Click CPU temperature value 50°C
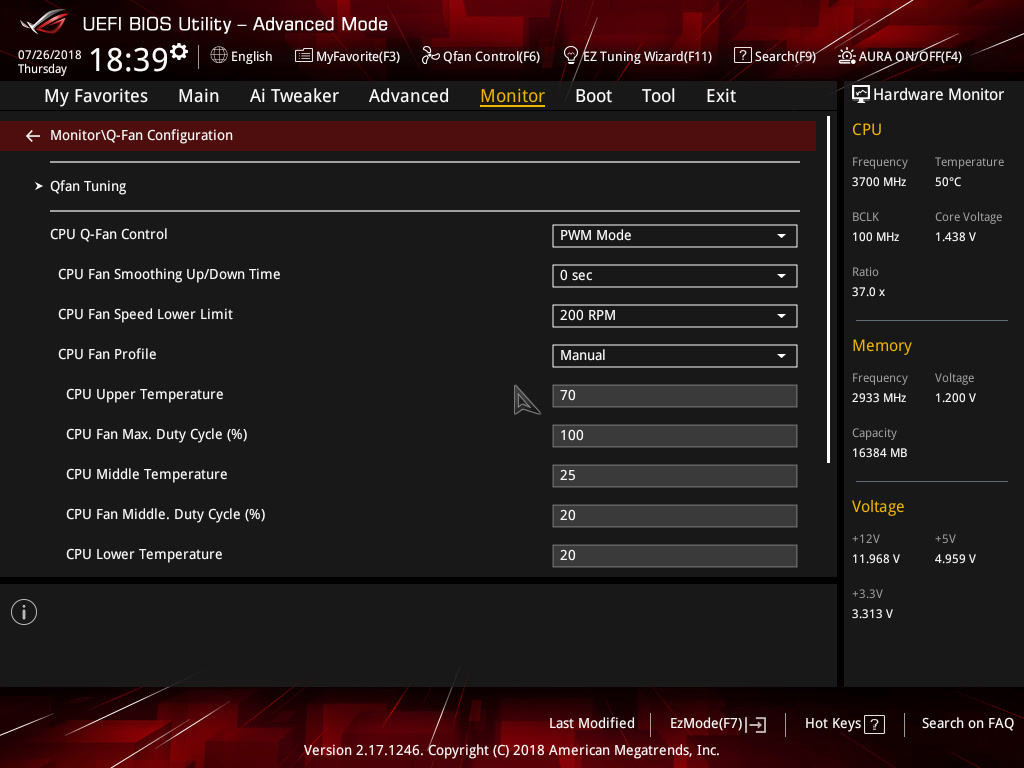The image size is (1024, 768). [x=948, y=182]
